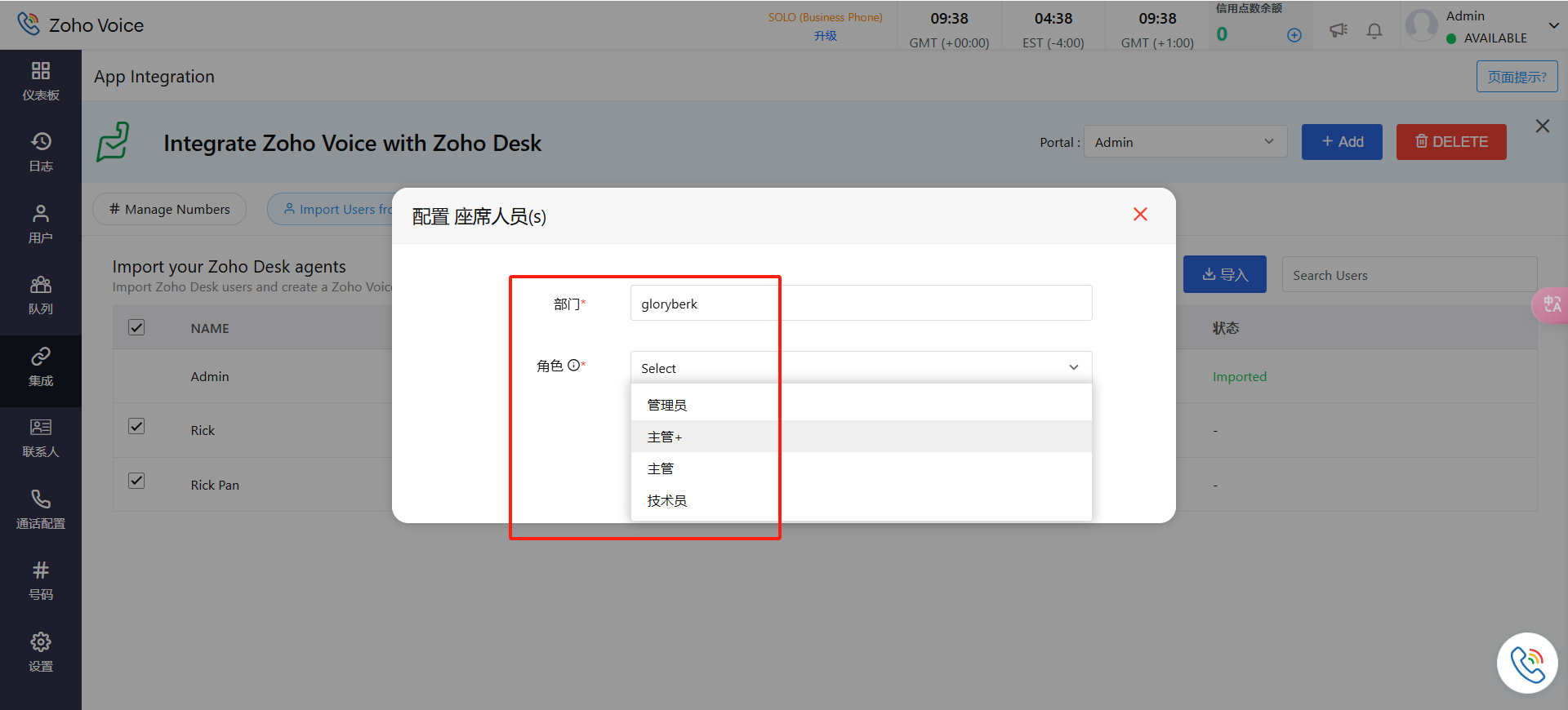The width and height of the screenshot is (1568, 710).
Task: Click the Zoho Desk integration logo
Action: coord(114,142)
